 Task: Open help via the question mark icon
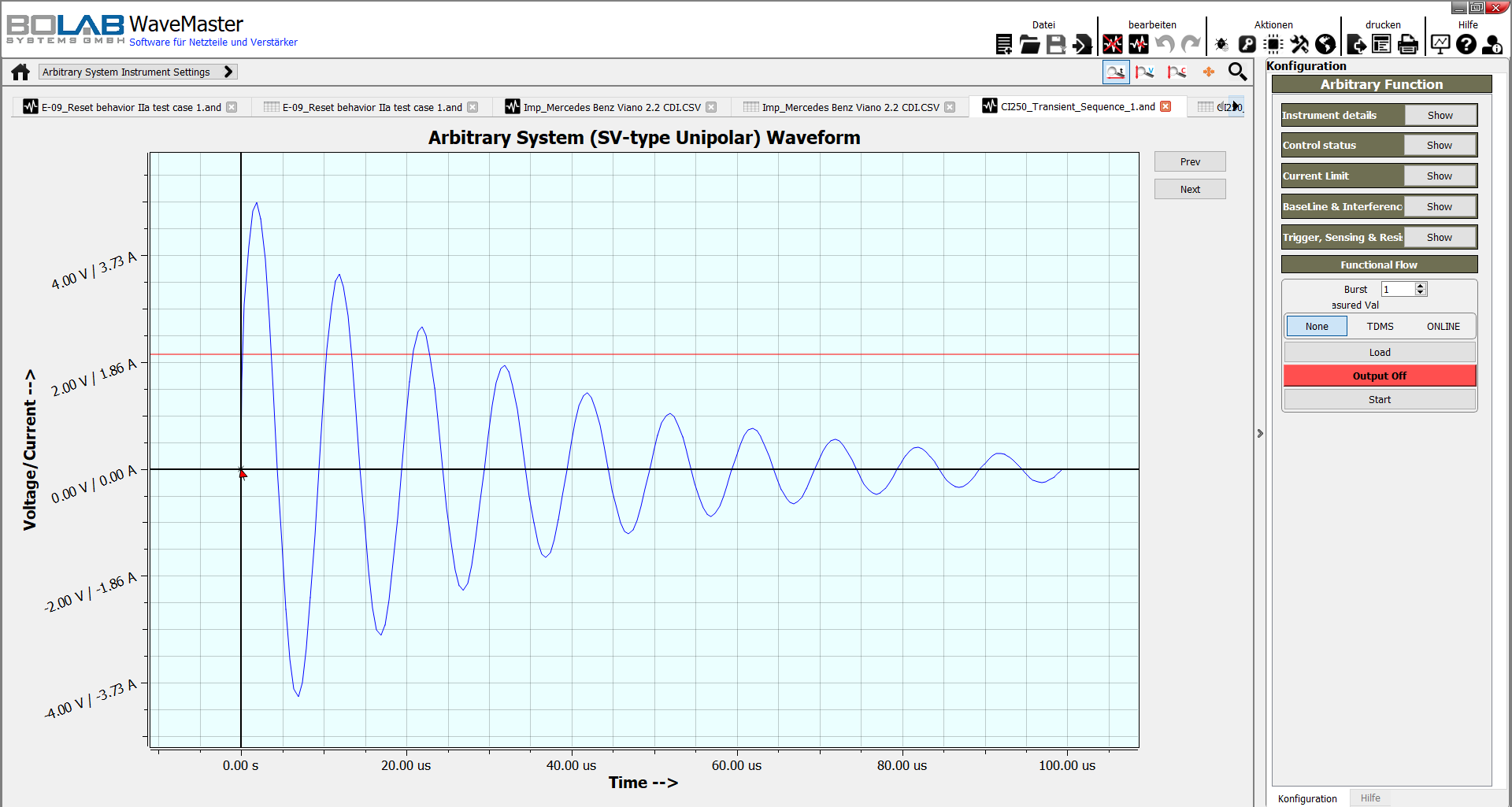(1466, 45)
